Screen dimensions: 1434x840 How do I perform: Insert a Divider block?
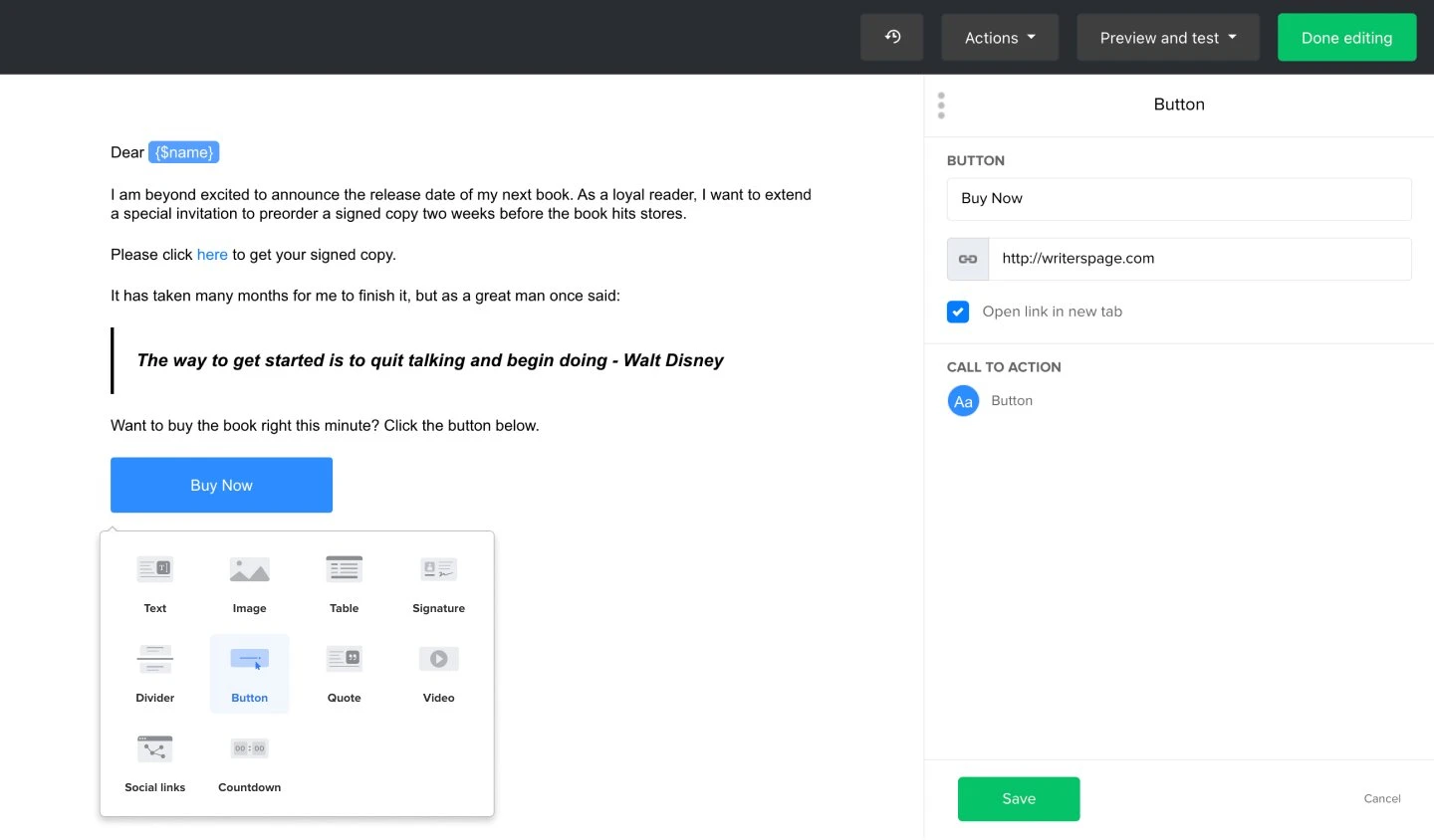[x=154, y=673]
